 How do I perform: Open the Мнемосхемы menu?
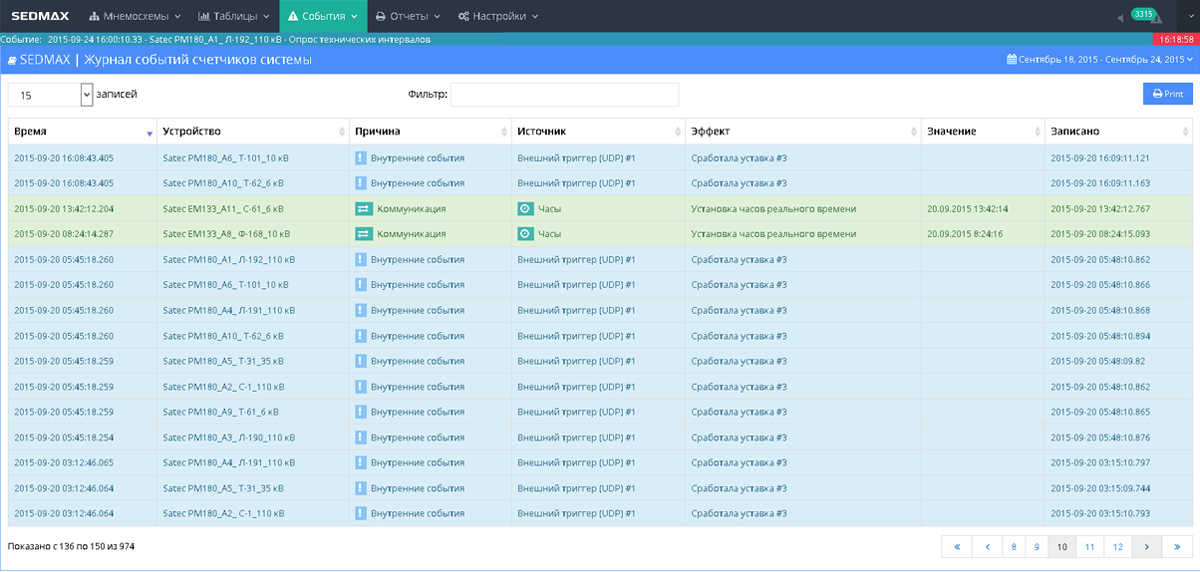pos(135,16)
